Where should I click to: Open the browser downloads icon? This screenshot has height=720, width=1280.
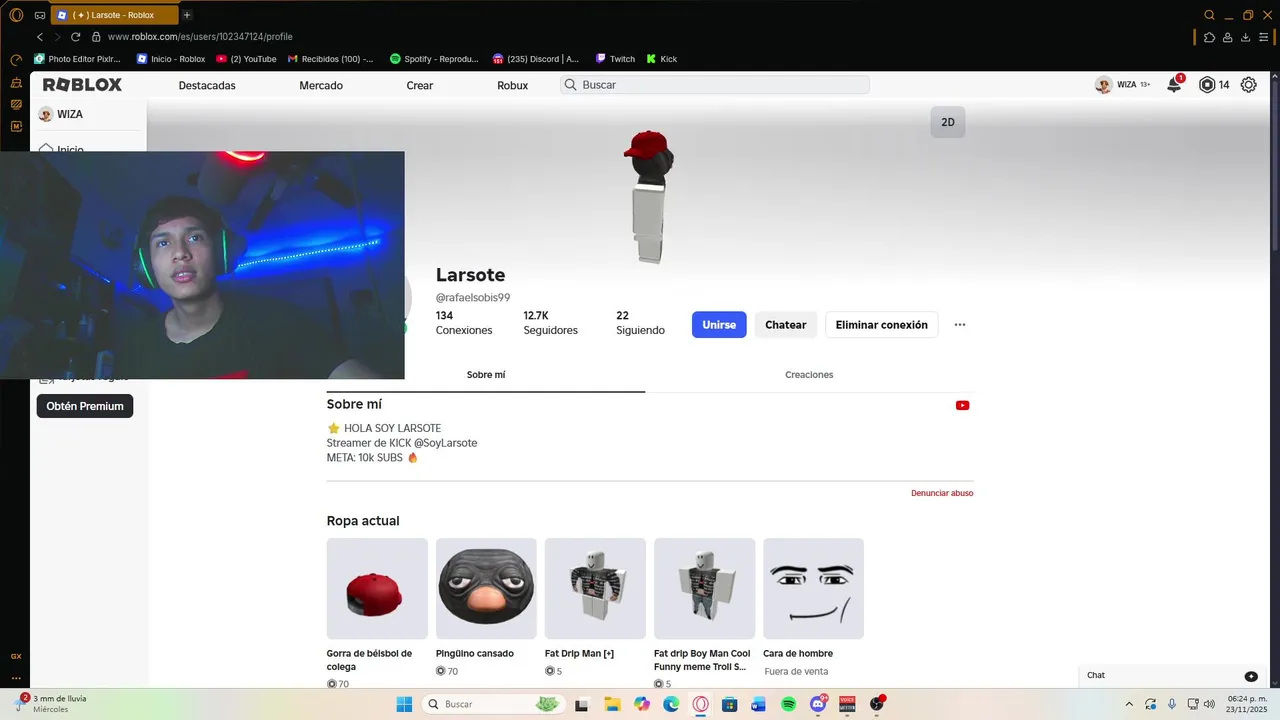click(1246, 37)
